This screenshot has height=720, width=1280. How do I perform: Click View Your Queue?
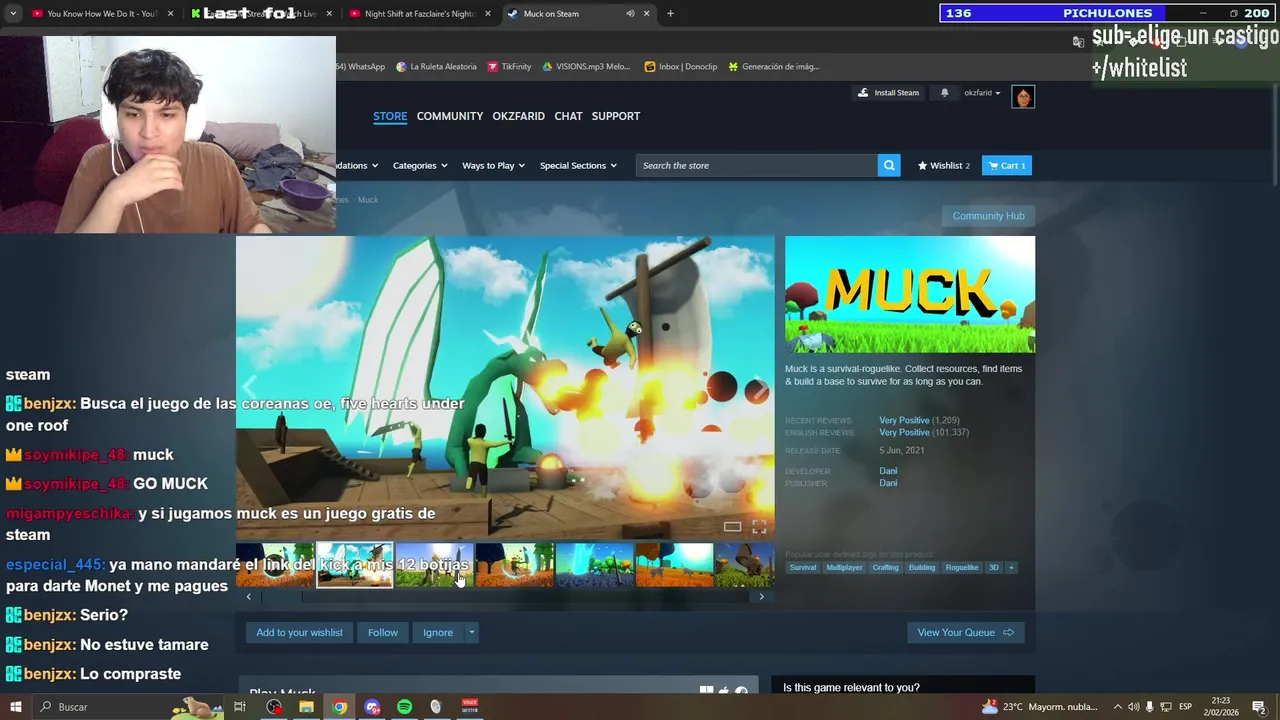[965, 632]
